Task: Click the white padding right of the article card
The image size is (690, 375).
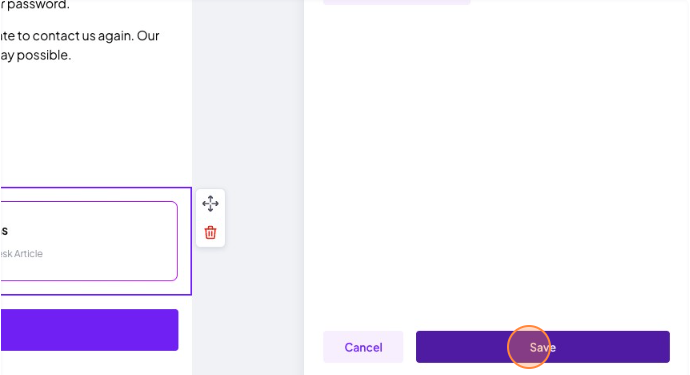Action: pos(184,241)
